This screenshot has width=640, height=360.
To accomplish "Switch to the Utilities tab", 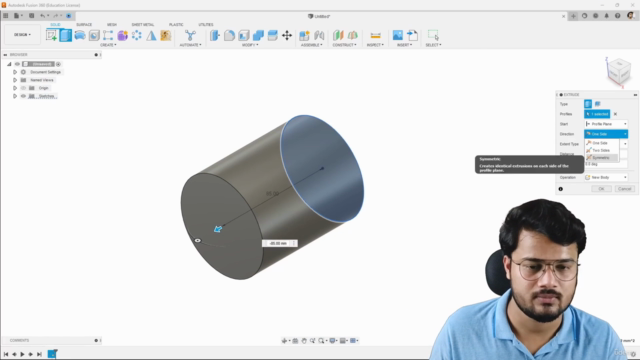I will click(x=206, y=25).
